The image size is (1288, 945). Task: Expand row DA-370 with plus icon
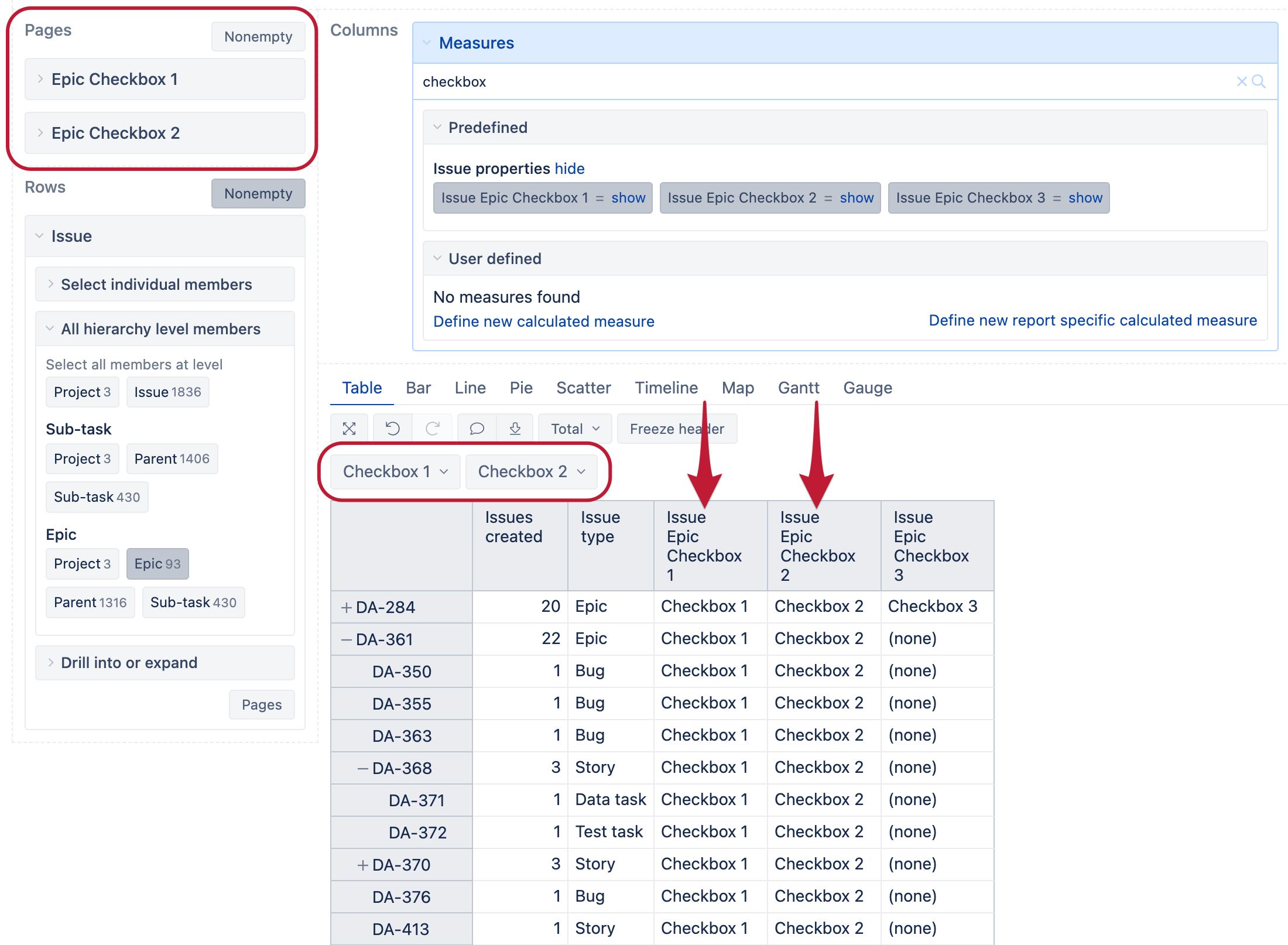[x=363, y=865]
